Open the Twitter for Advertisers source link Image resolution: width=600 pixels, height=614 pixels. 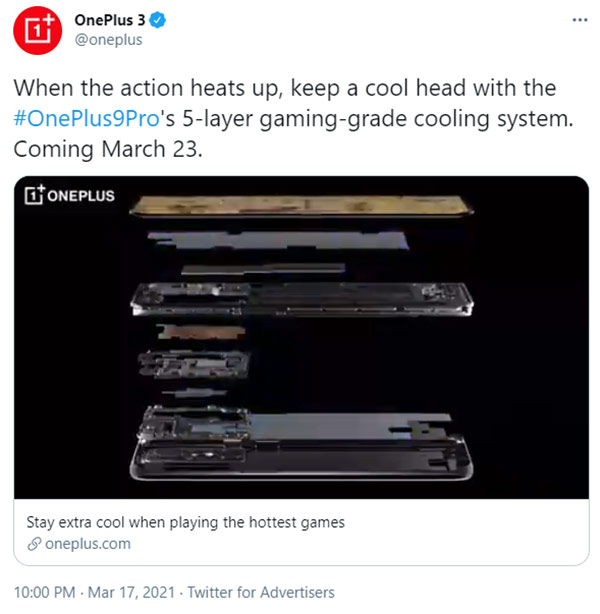[261, 592]
